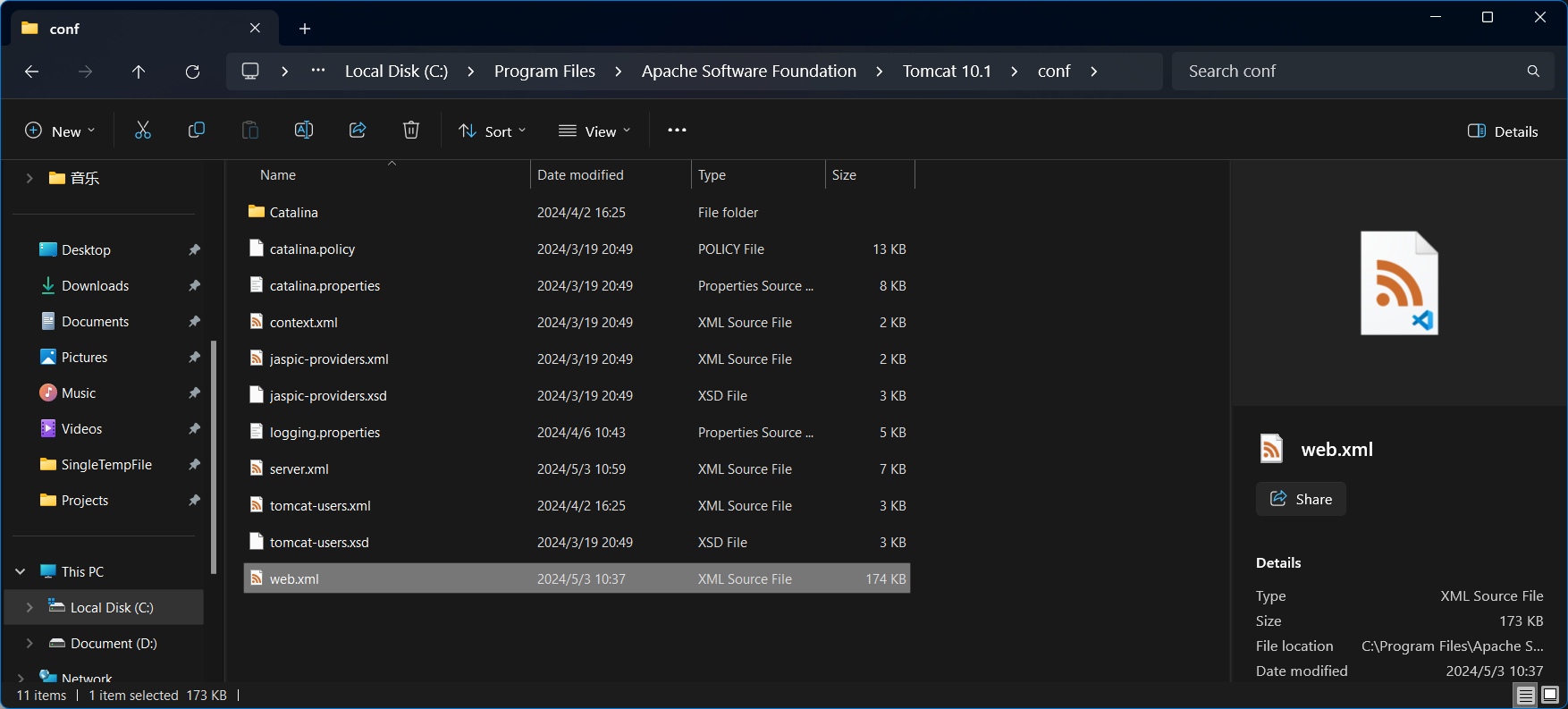
Task: Go back with the left arrow
Action: [32, 72]
